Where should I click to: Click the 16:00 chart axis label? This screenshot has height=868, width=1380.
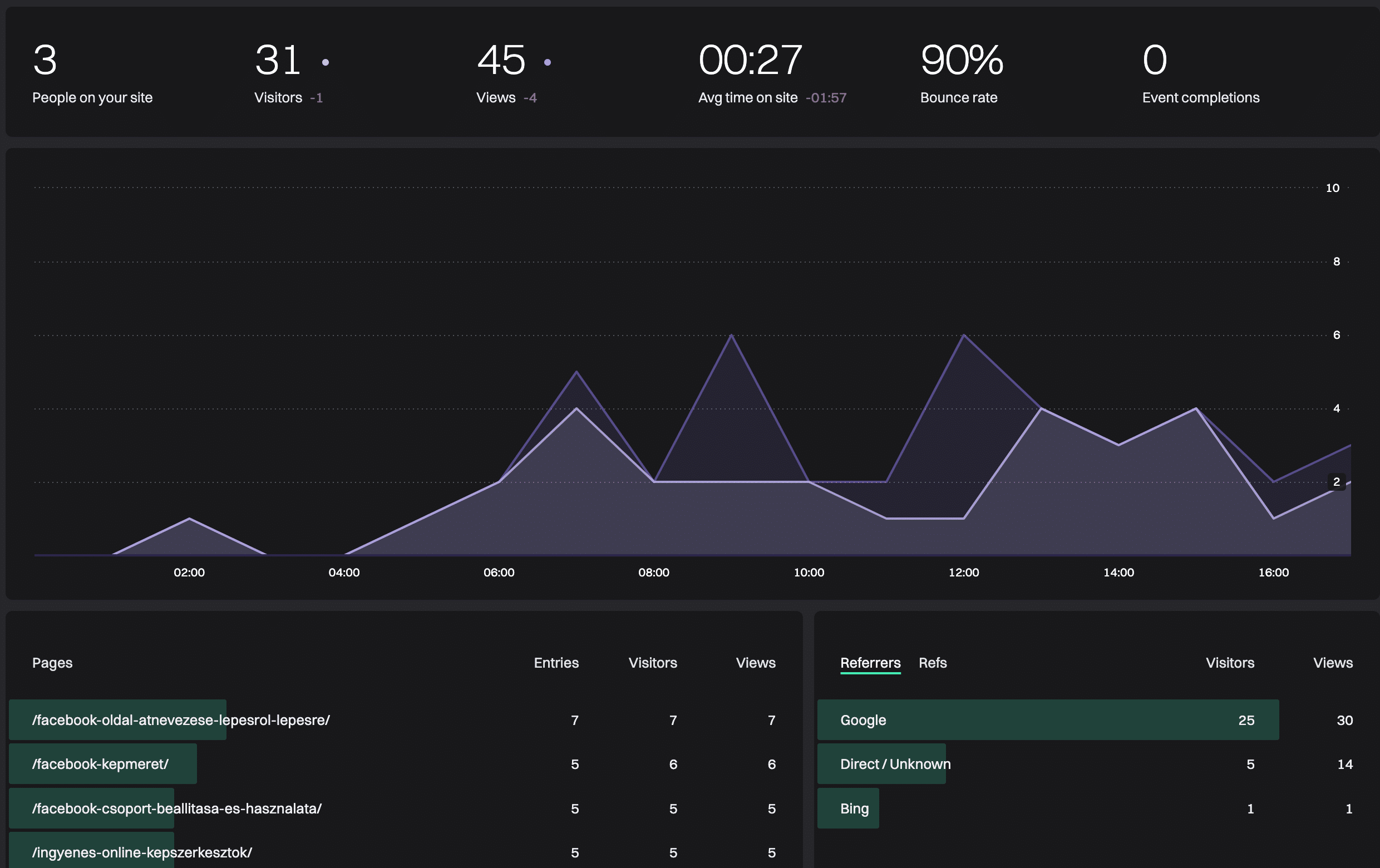pos(1273,573)
